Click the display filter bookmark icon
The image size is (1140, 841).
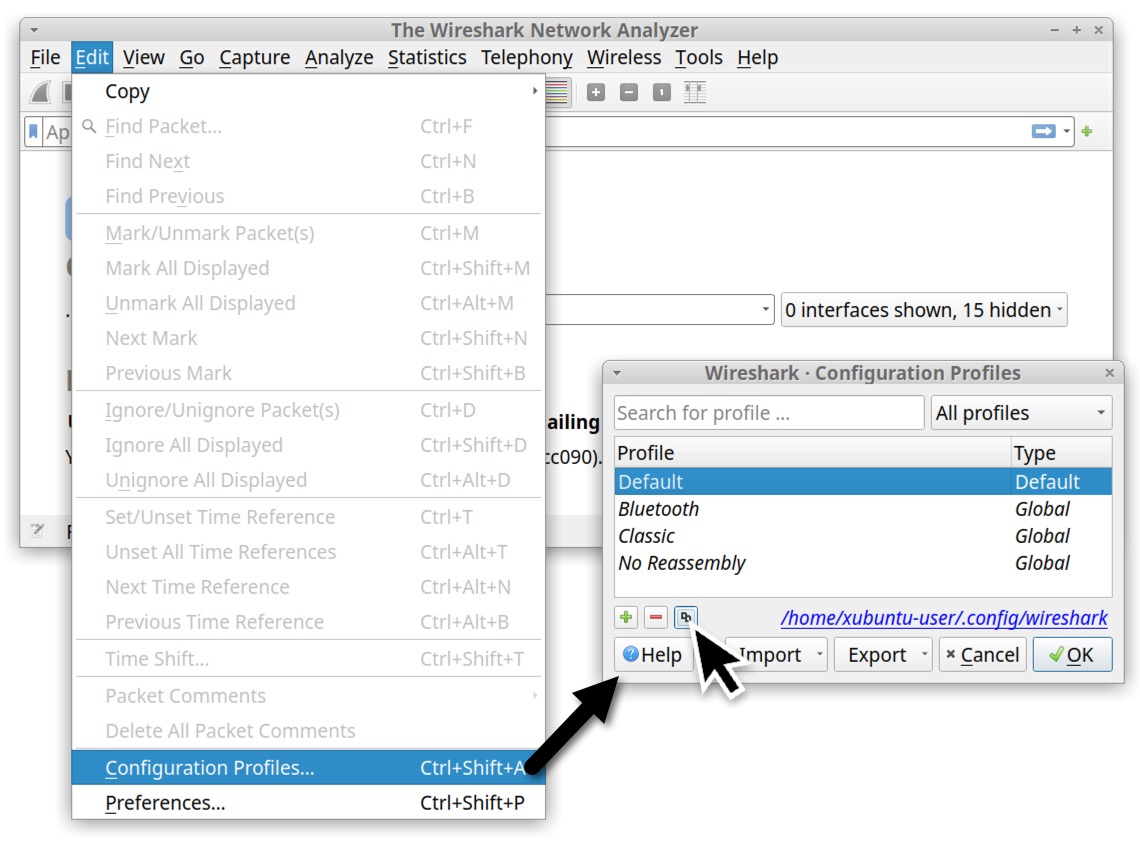point(33,132)
